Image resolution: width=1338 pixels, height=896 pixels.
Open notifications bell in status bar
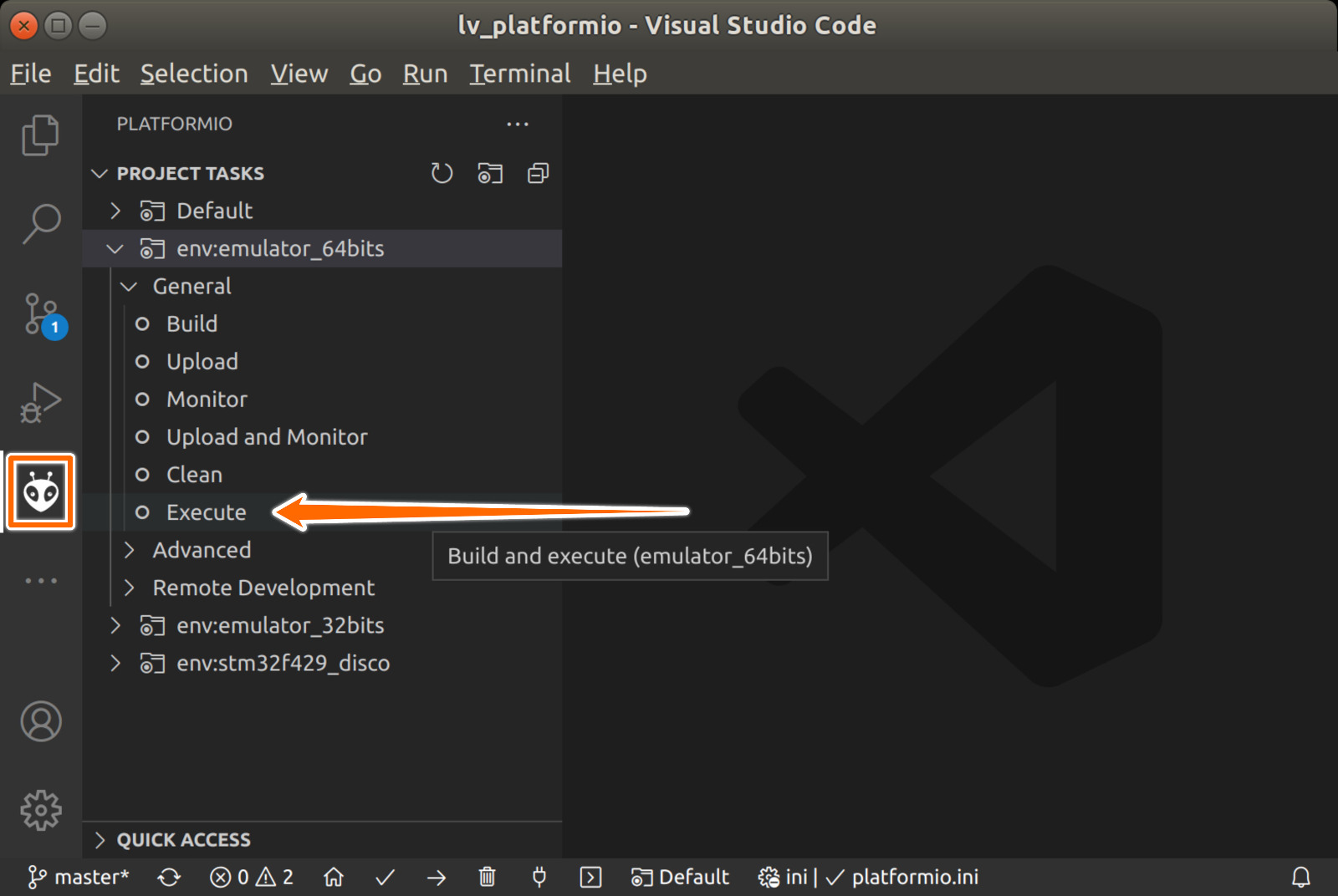point(1301,877)
